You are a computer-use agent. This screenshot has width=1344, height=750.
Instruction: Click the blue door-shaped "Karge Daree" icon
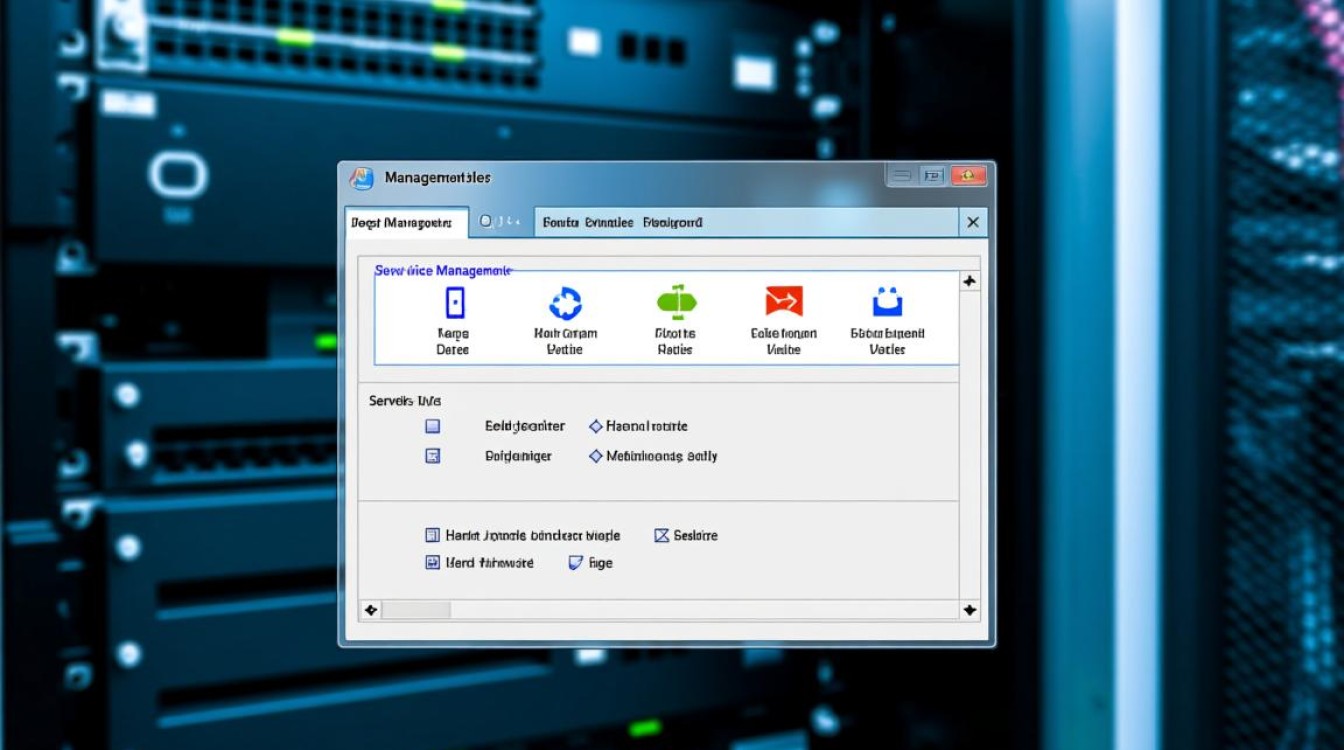(454, 302)
